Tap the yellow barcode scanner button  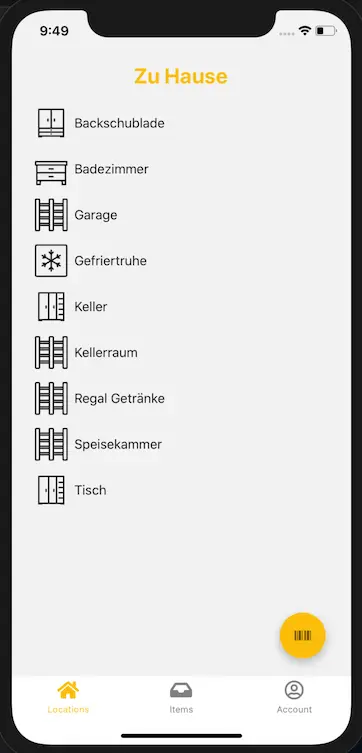[x=302, y=635]
